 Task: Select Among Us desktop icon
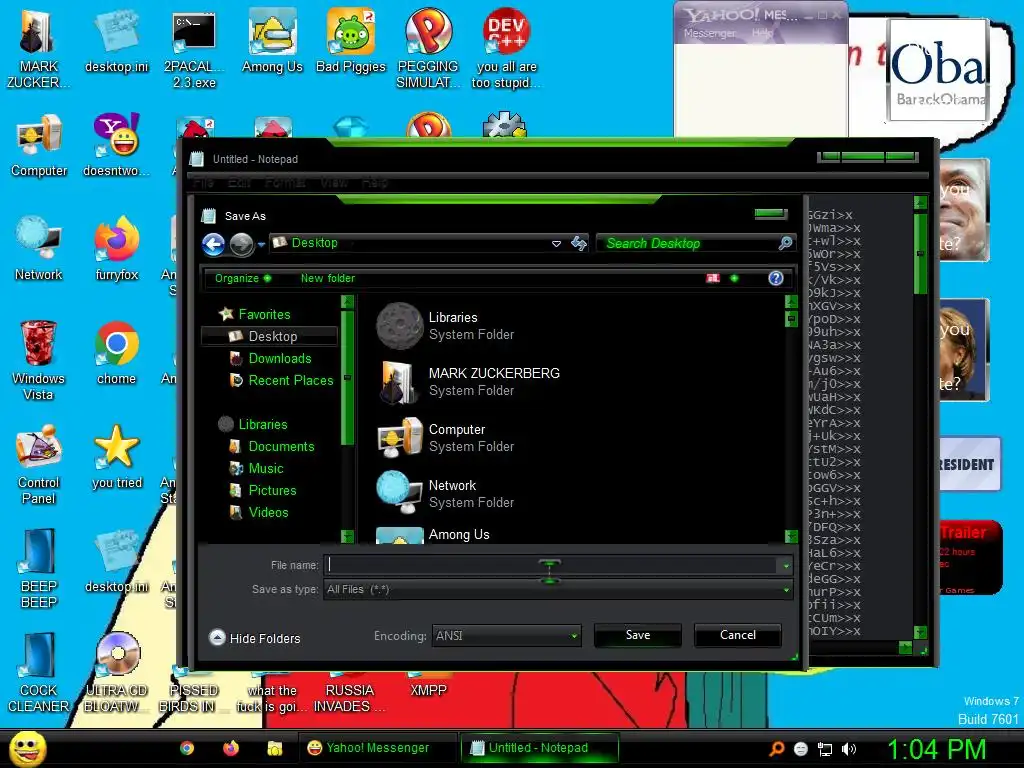272,42
